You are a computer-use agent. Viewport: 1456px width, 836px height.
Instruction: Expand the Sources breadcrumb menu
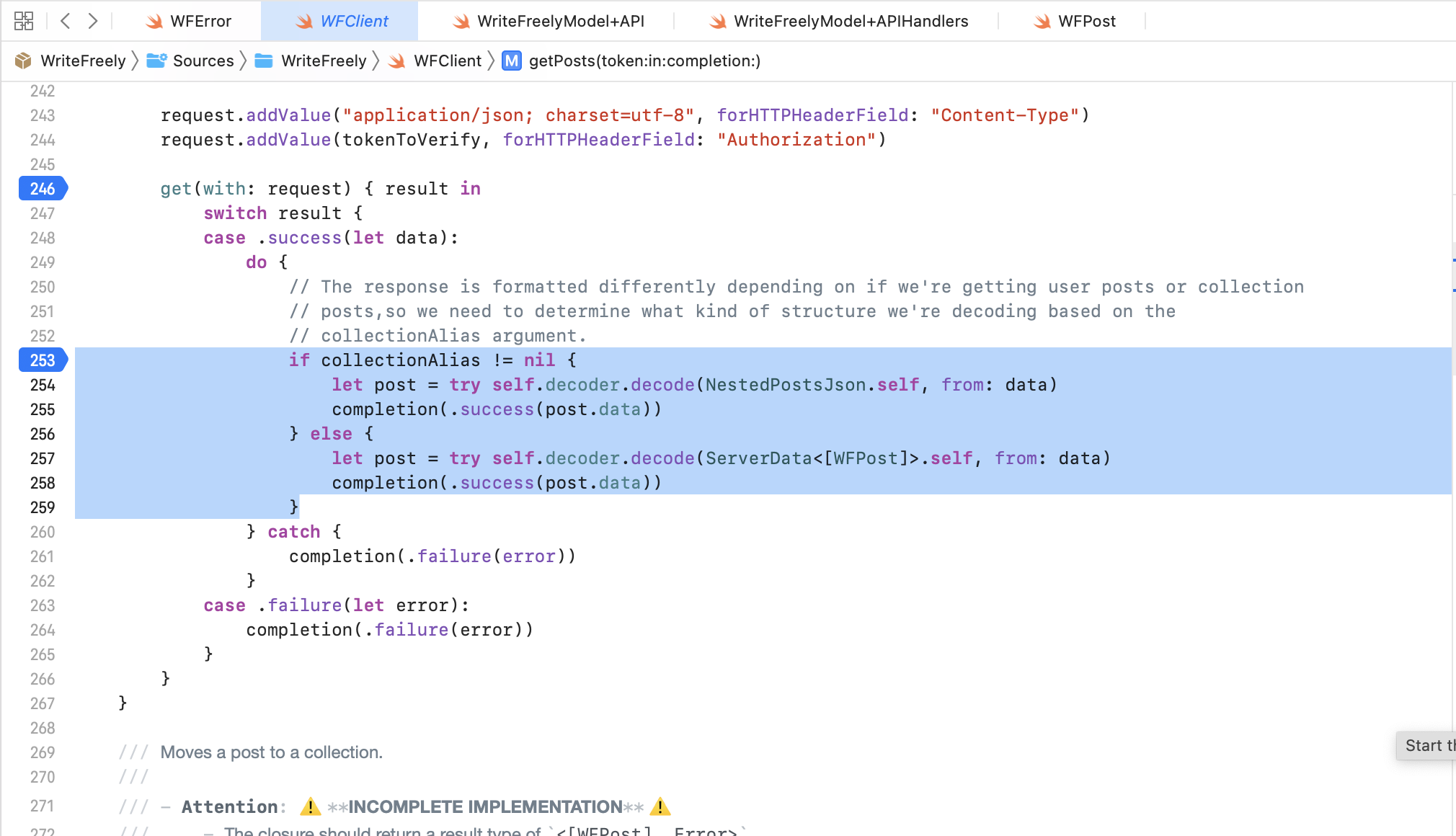(x=203, y=61)
